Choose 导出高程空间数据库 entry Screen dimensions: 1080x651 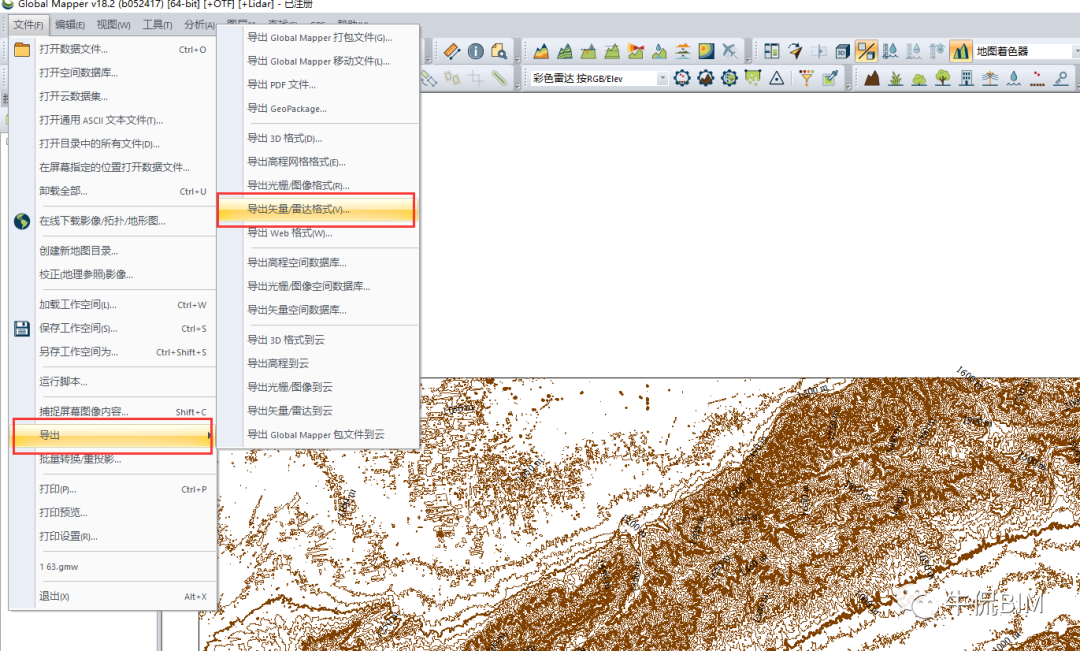pos(317,262)
